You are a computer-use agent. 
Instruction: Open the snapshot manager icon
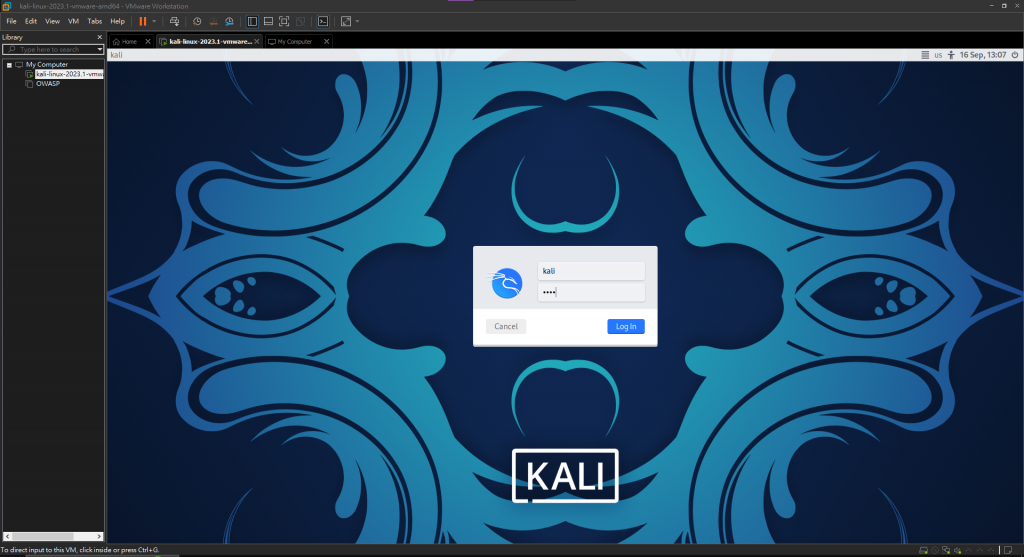point(229,21)
